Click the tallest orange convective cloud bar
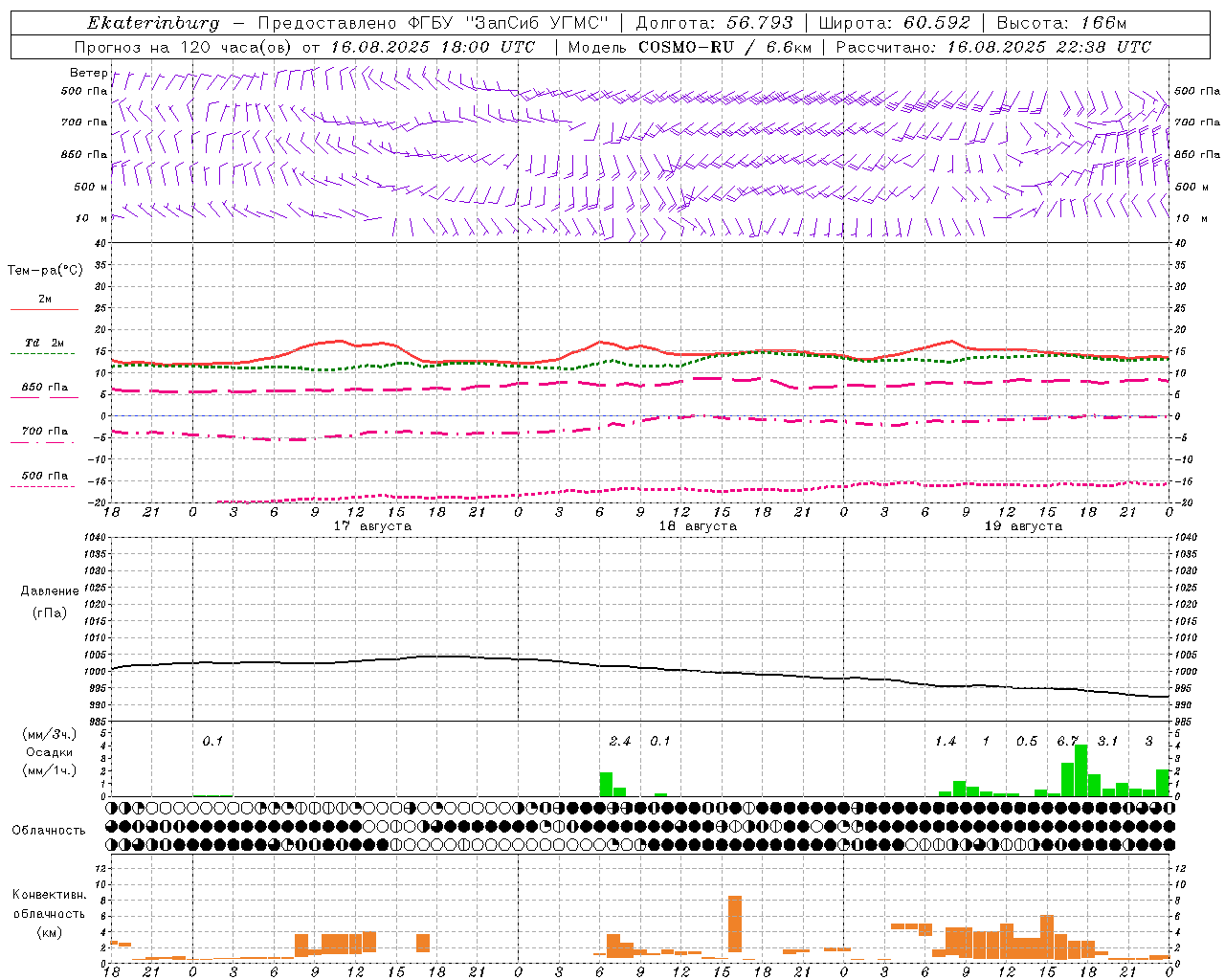 coord(735,924)
